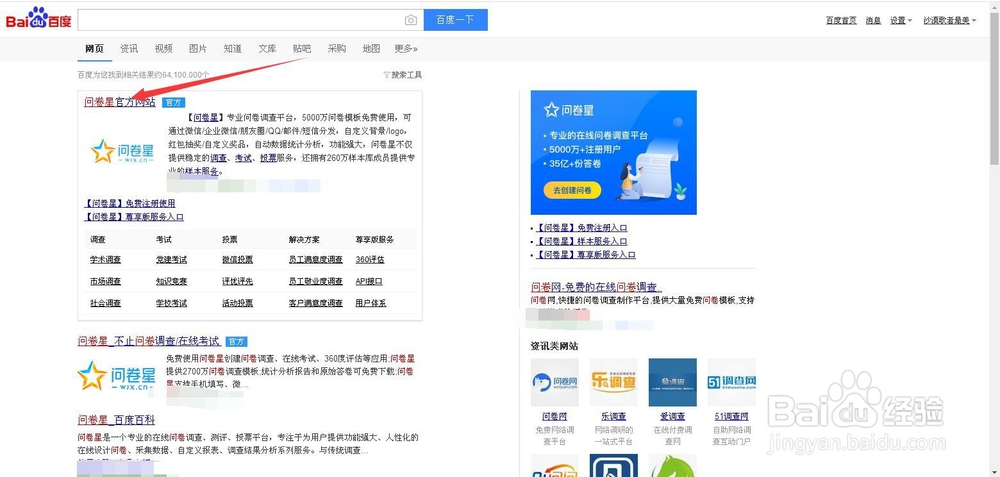Open 员工敬业度调查 link
This screenshot has width=1000, height=477.
coord(316,281)
